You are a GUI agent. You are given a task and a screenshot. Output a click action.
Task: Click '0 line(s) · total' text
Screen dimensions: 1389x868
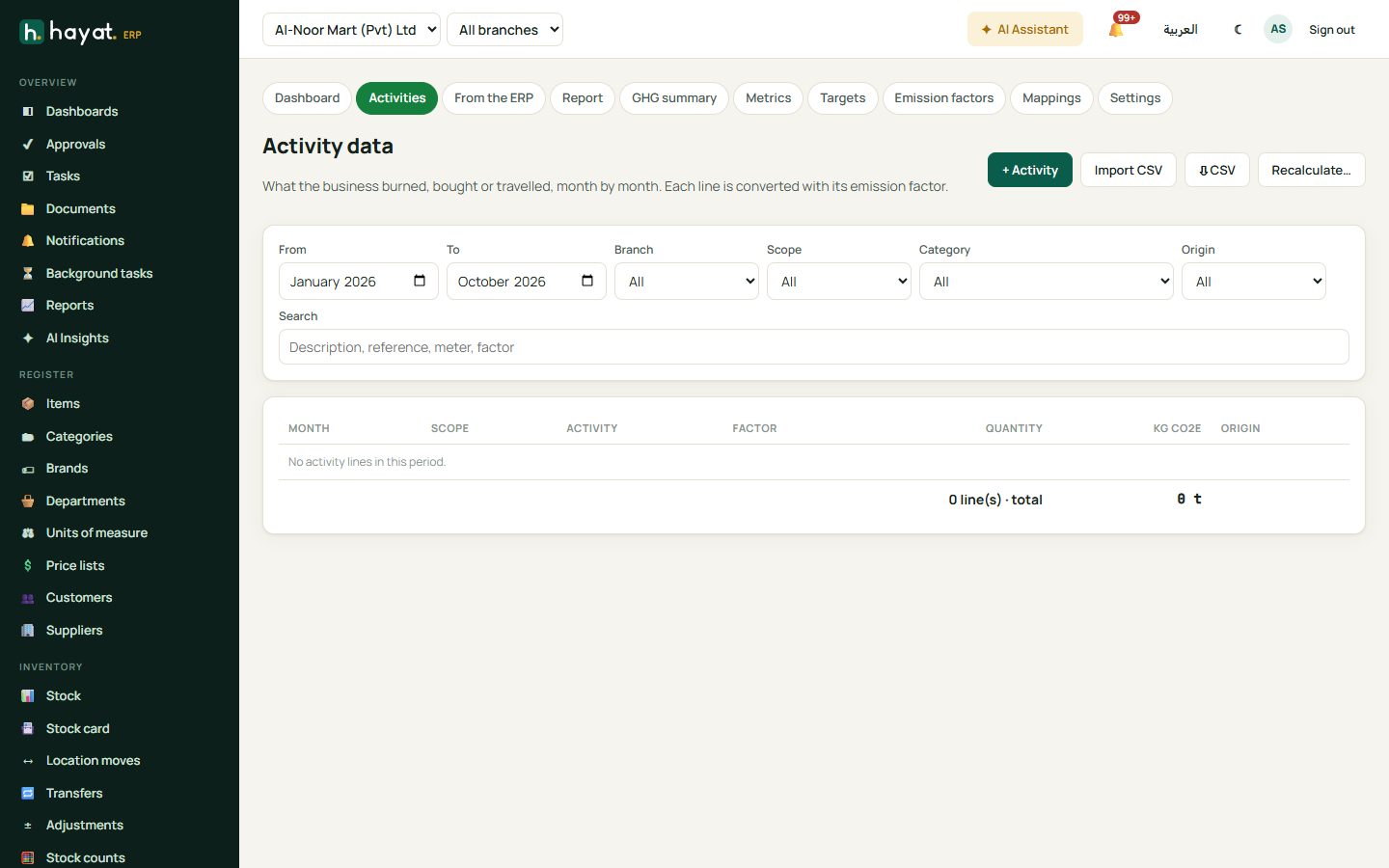pyautogui.click(x=995, y=500)
